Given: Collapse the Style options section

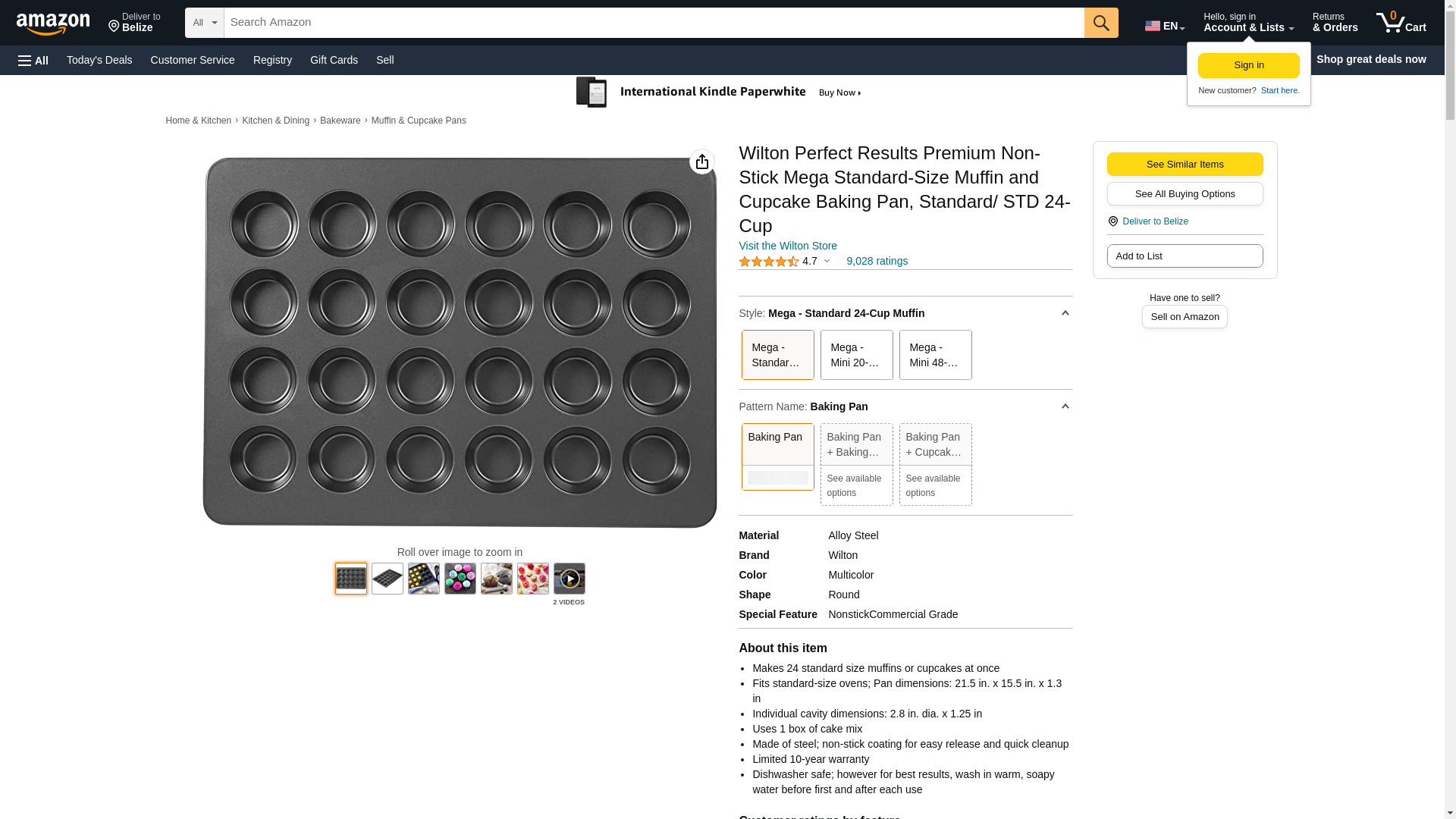Looking at the screenshot, I should pos(1065,313).
